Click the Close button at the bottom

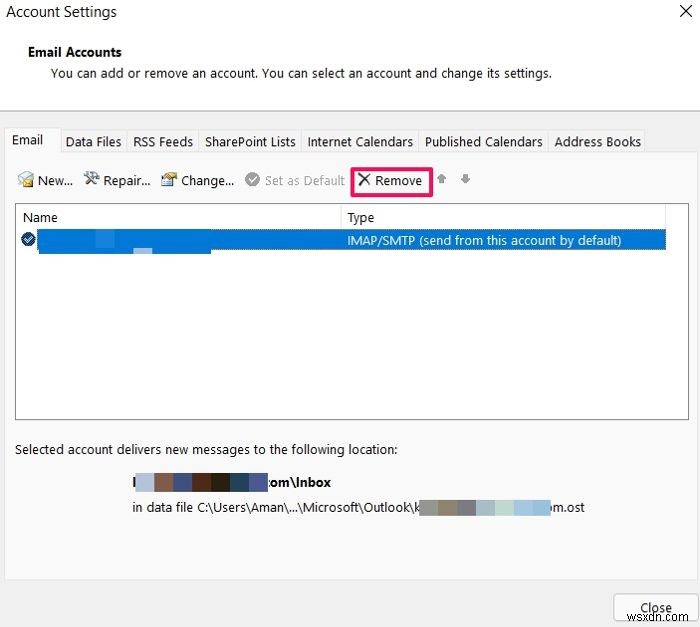pos(655,608)
